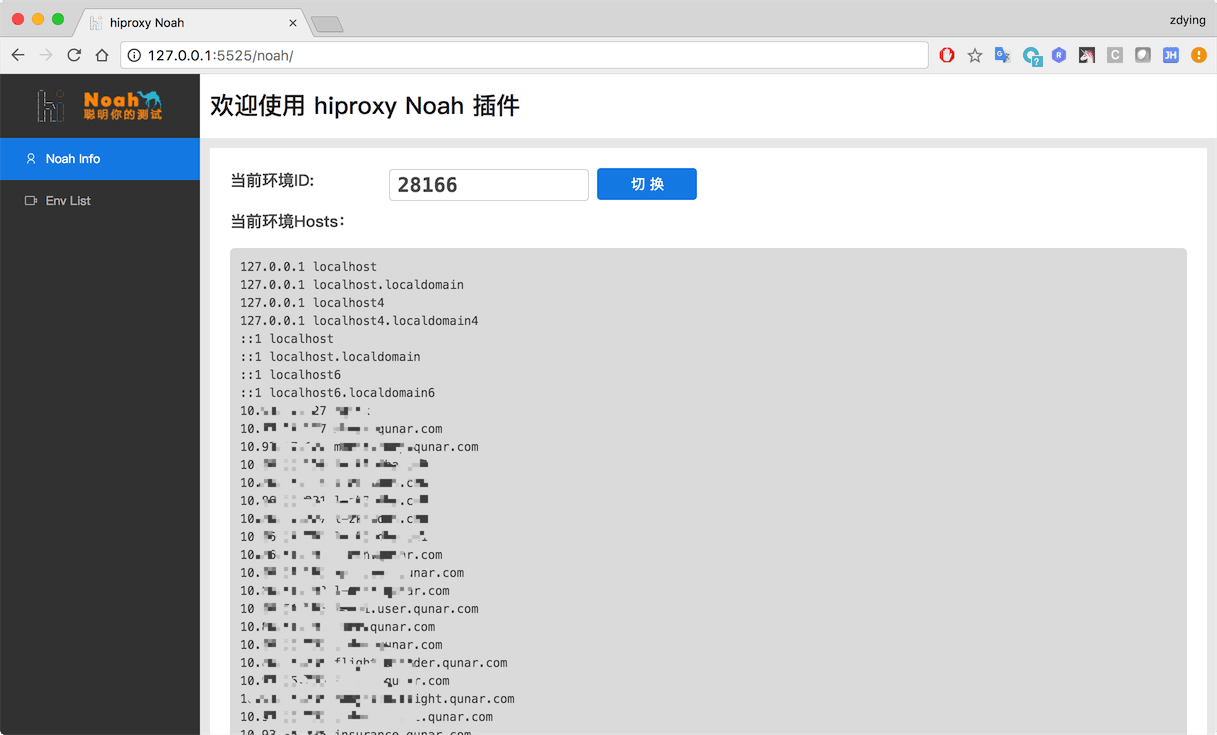Bookmark this page with star icon
Image resolution: width=1217 pixels, height=735 pixels.
[975, 55]
